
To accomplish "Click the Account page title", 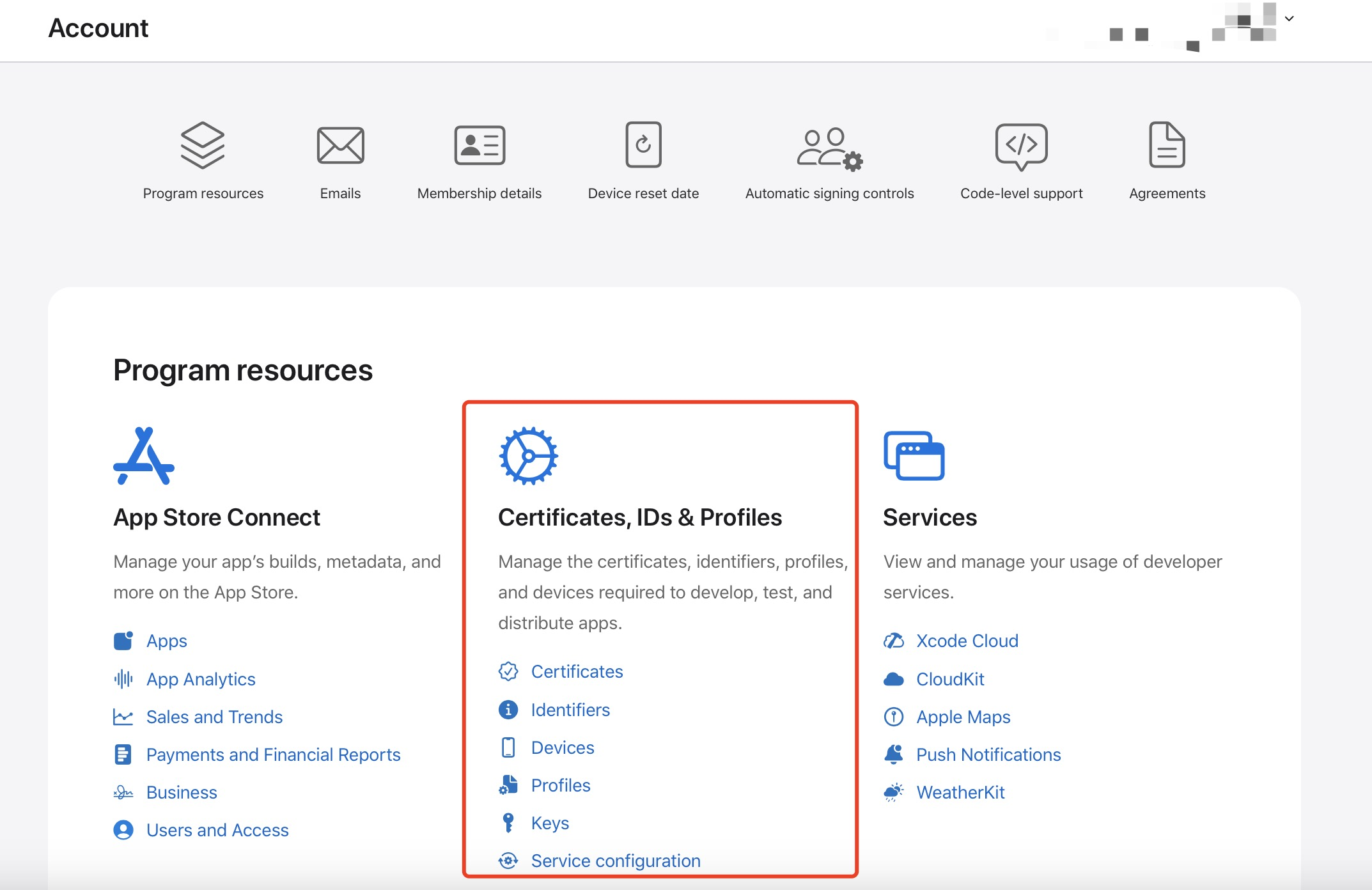I will [98, 28].
